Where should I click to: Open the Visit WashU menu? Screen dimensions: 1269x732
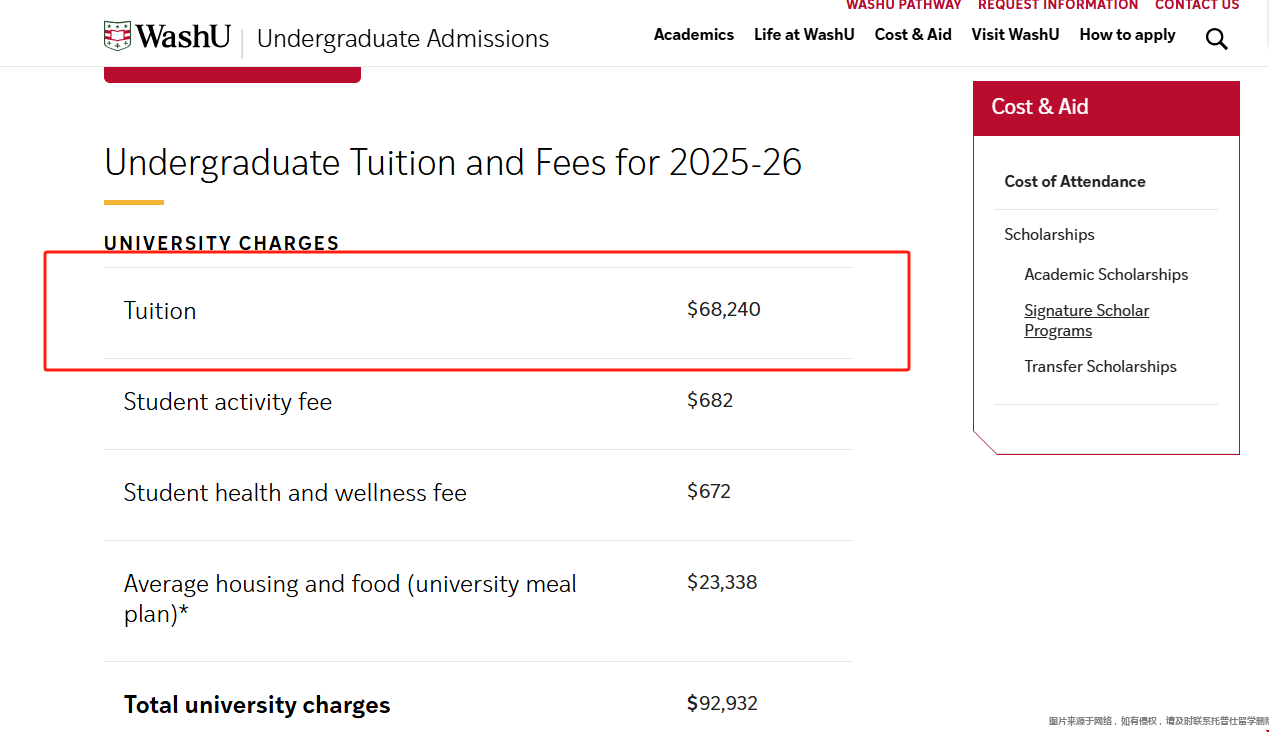coord(1015,35)
